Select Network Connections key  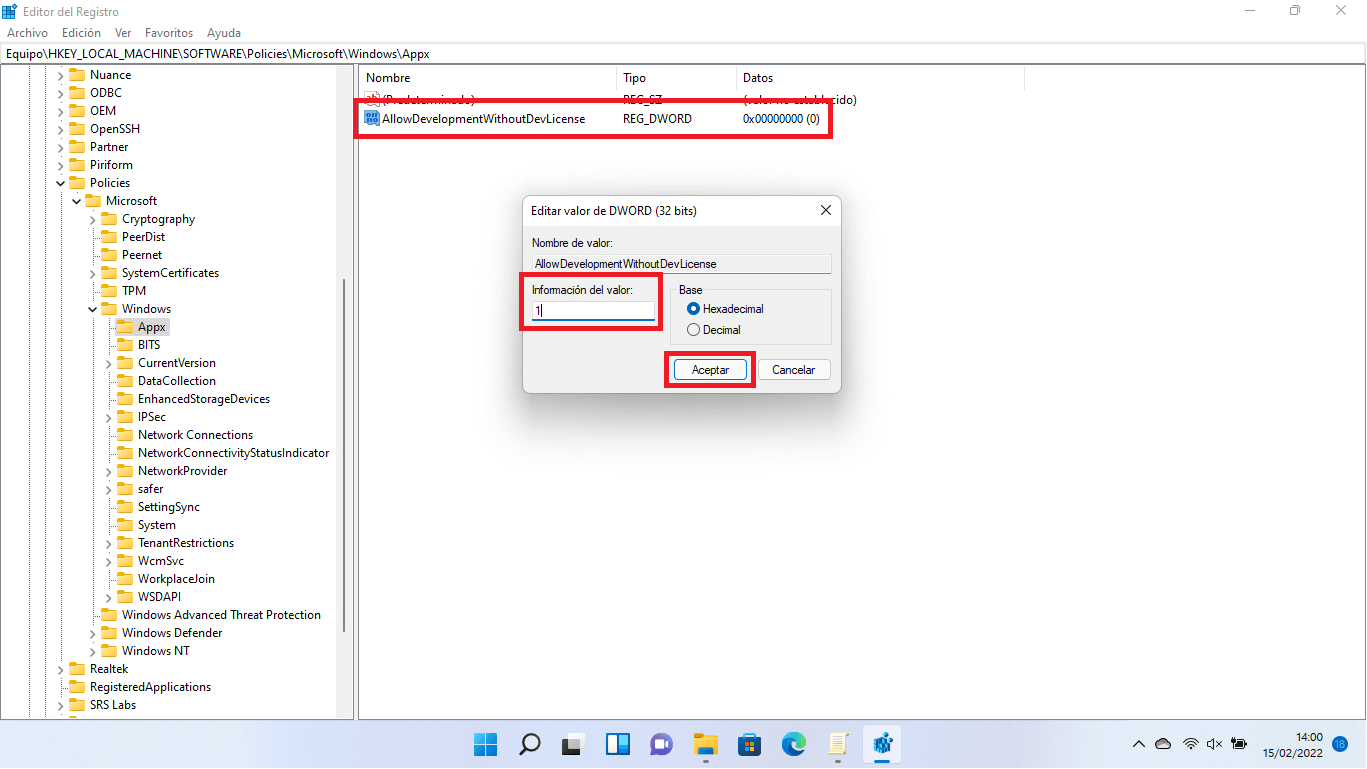(195, 435)
